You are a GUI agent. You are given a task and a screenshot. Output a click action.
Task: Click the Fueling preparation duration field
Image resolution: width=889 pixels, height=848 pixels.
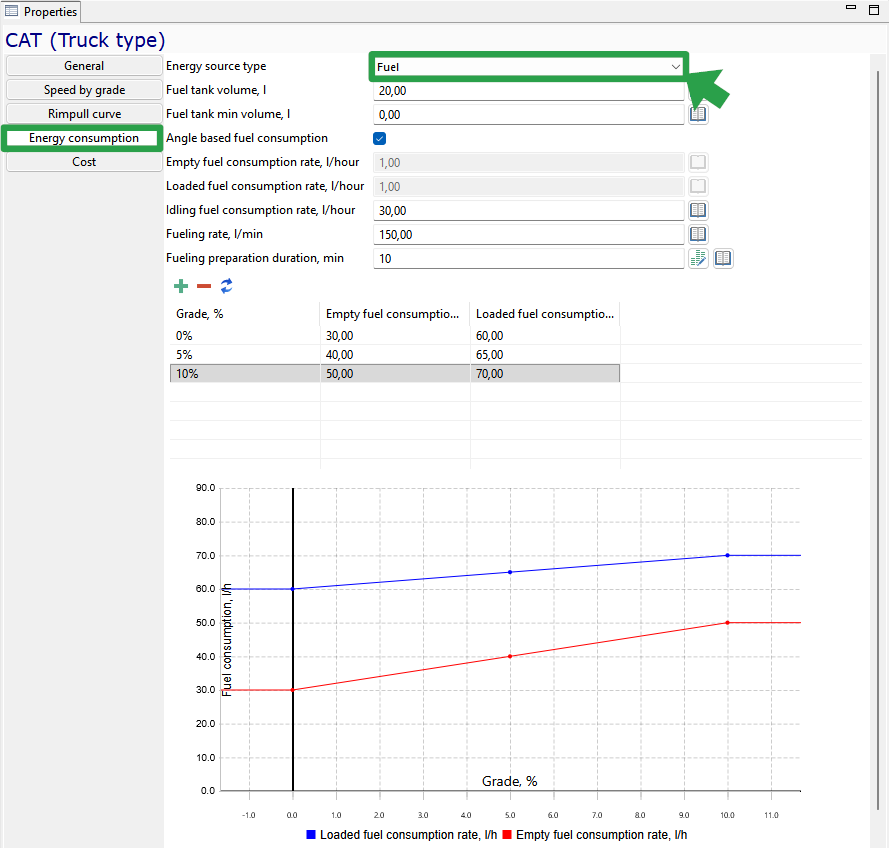[528, 258]
